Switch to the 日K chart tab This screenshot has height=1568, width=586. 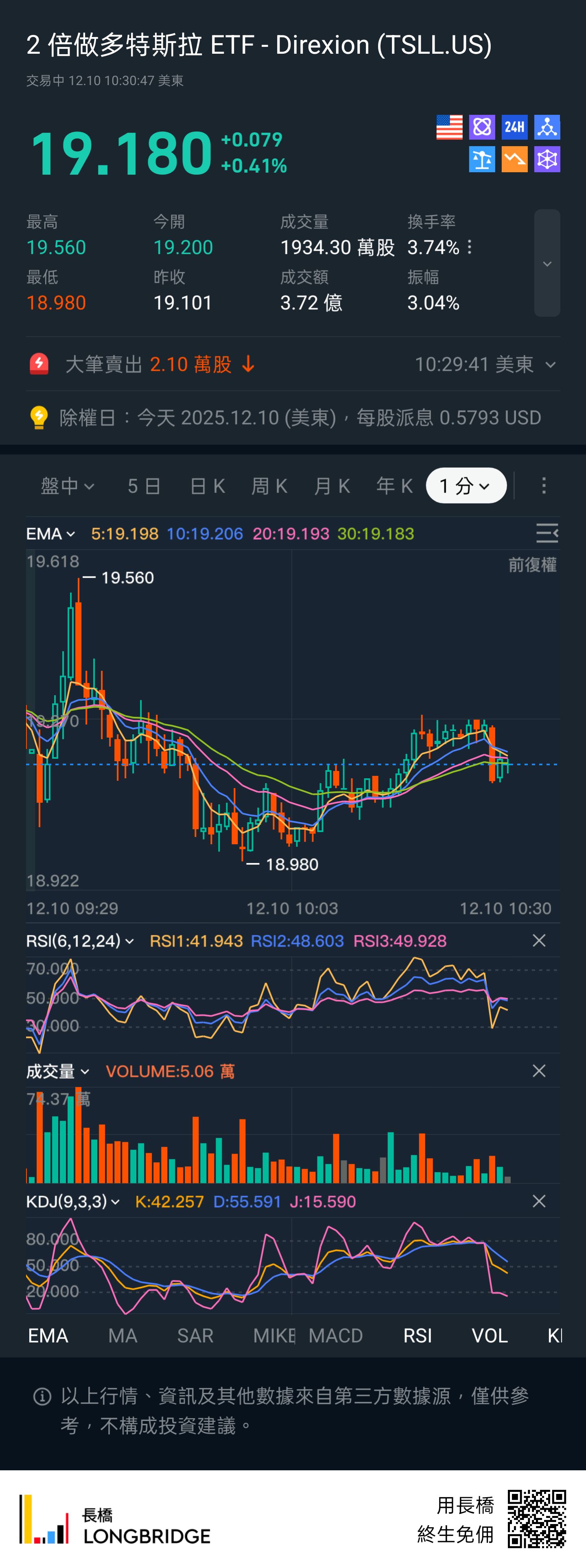208,486
